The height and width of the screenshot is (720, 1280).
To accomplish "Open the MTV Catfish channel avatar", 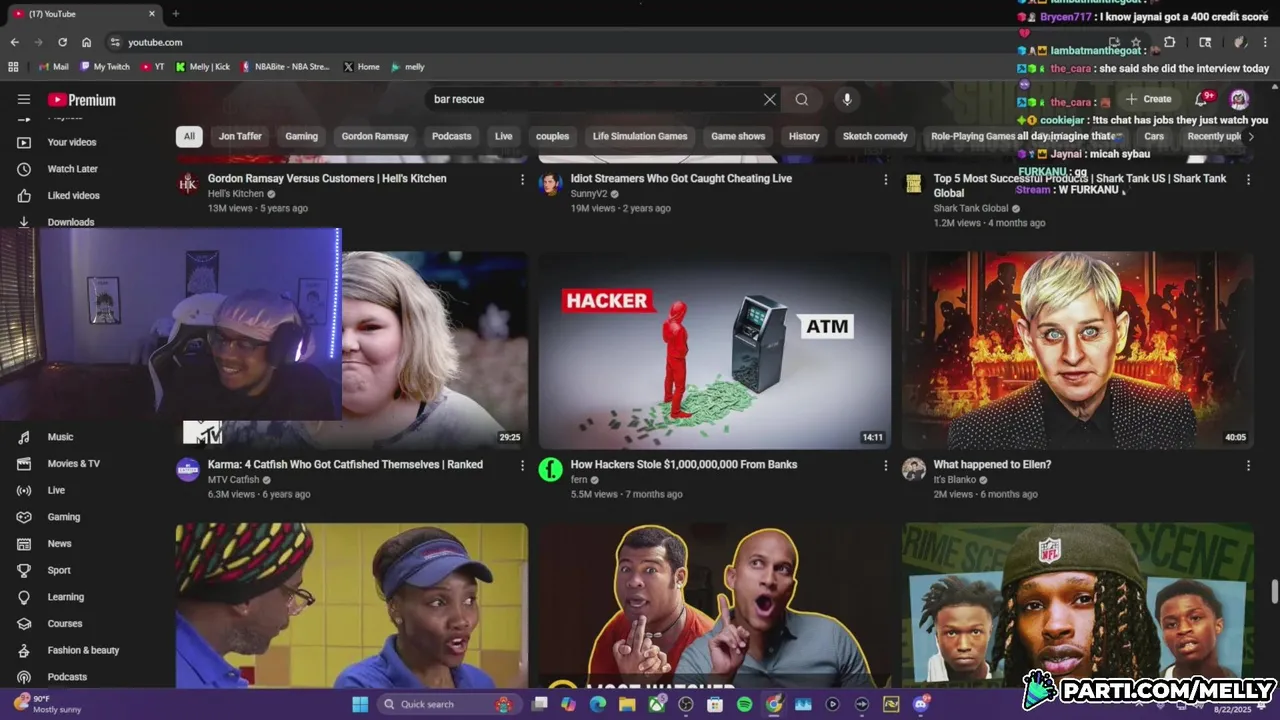I will pos(188,469).
